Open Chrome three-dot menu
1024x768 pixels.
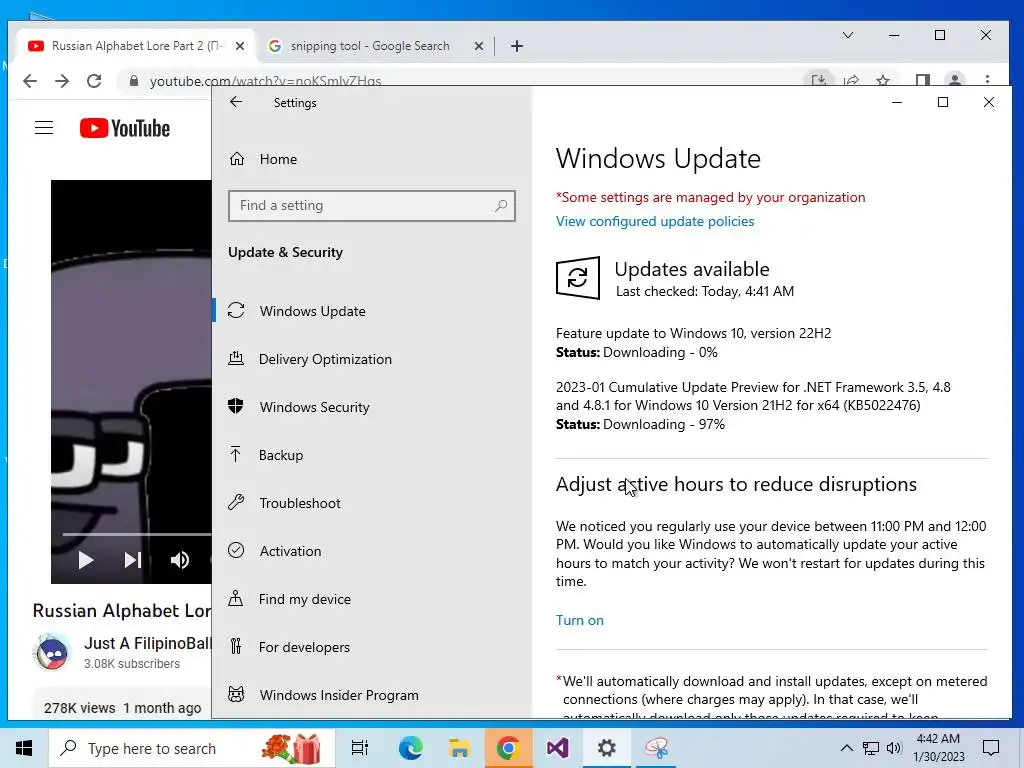pyautogui.click(x=987, y=80)
